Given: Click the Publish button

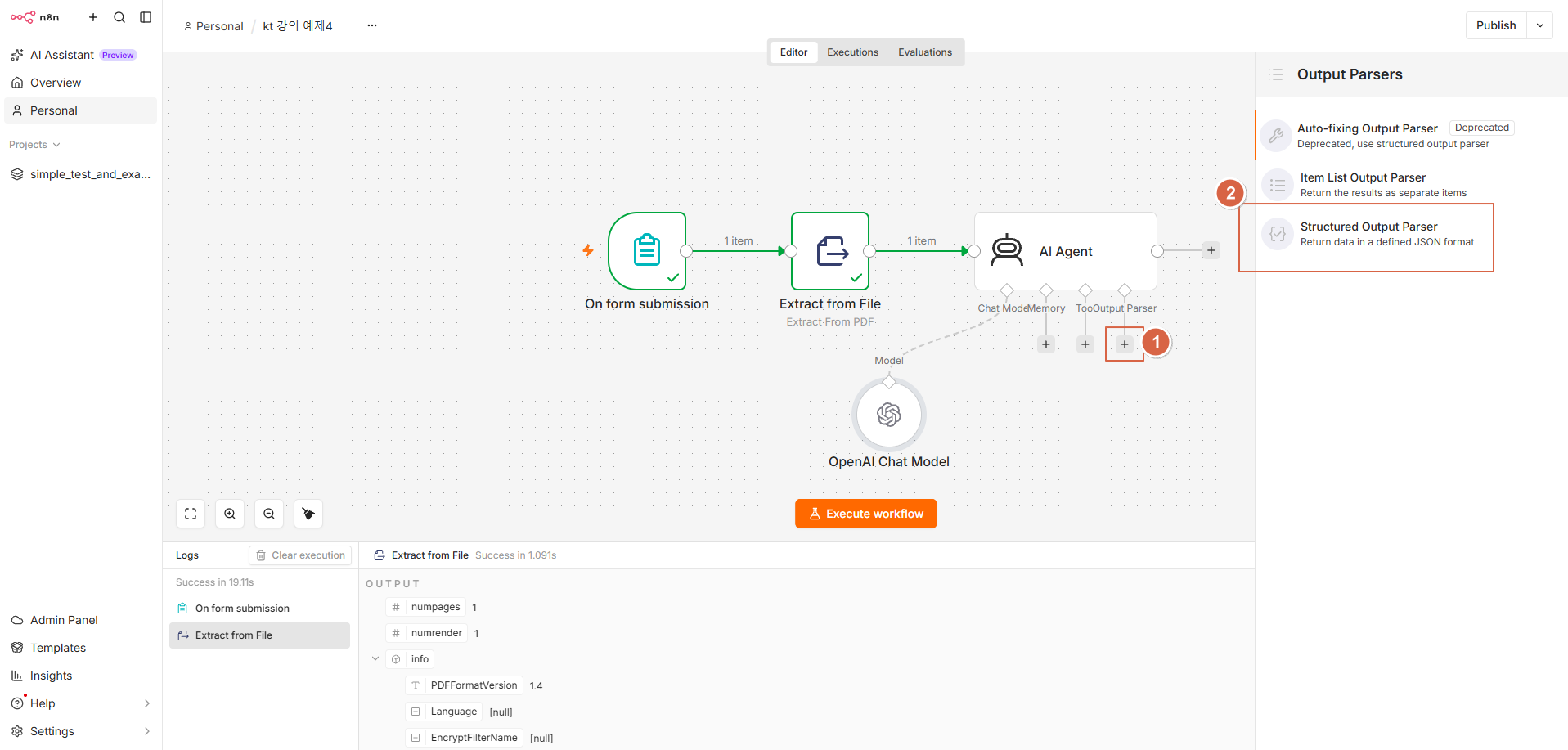Looking at the screenshot, I should coord(1496,25).
